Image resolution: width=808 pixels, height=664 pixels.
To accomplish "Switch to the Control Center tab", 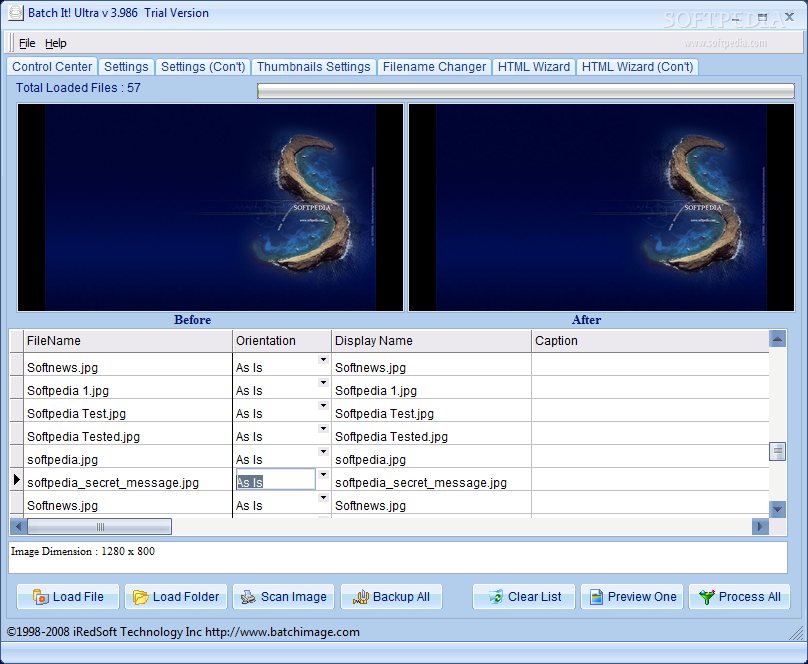I will tap(52, 66).
